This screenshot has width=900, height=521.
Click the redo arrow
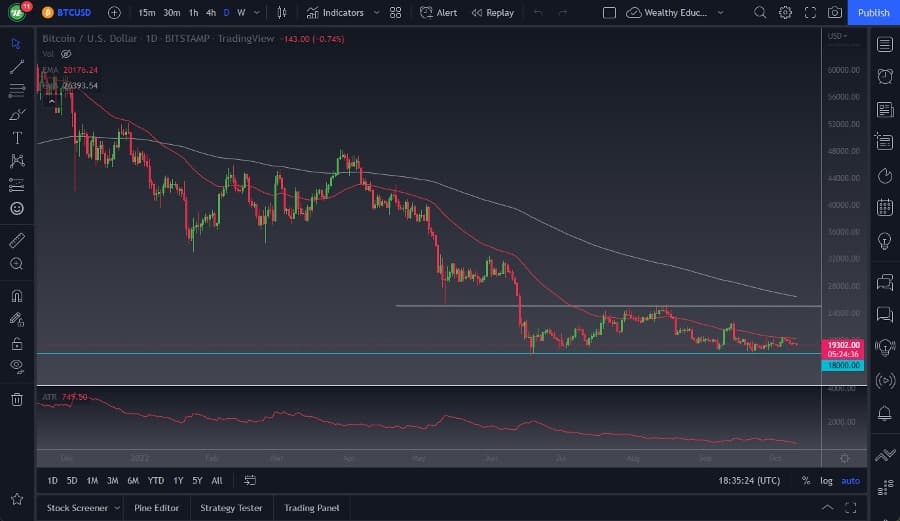pos(562,13)
